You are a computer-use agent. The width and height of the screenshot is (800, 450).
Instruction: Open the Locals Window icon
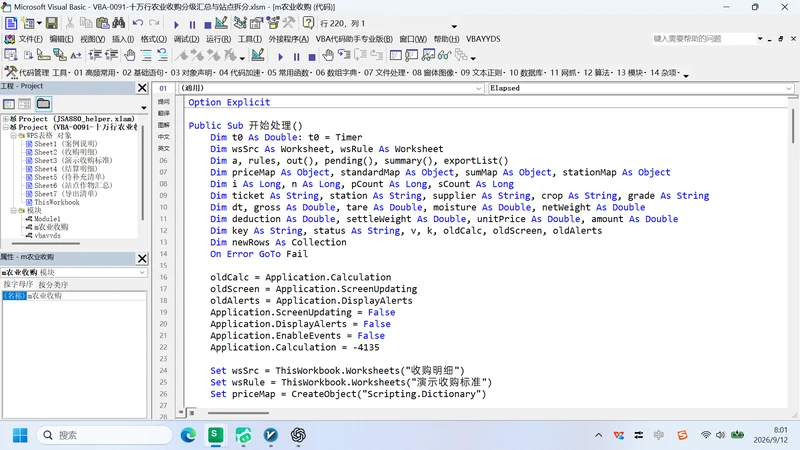[395, 55]
